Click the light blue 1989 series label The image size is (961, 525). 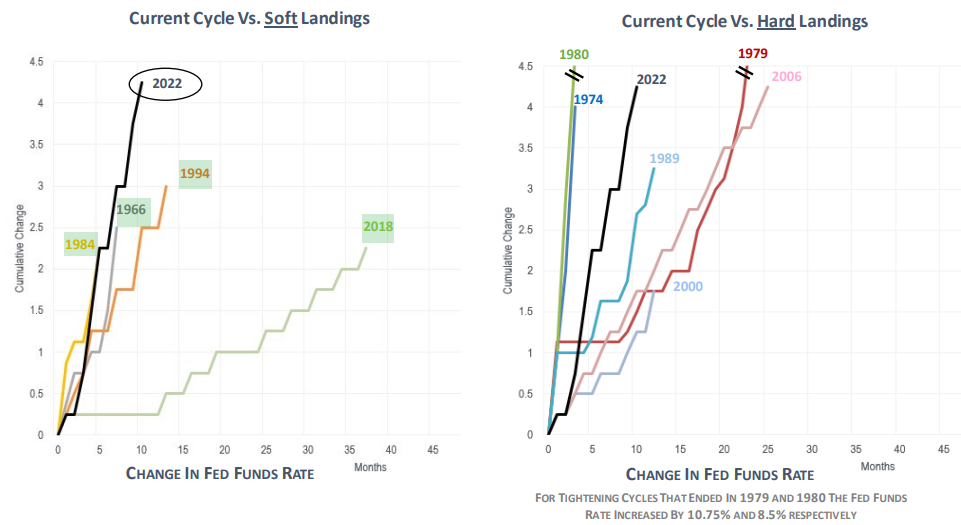(665, 158)
